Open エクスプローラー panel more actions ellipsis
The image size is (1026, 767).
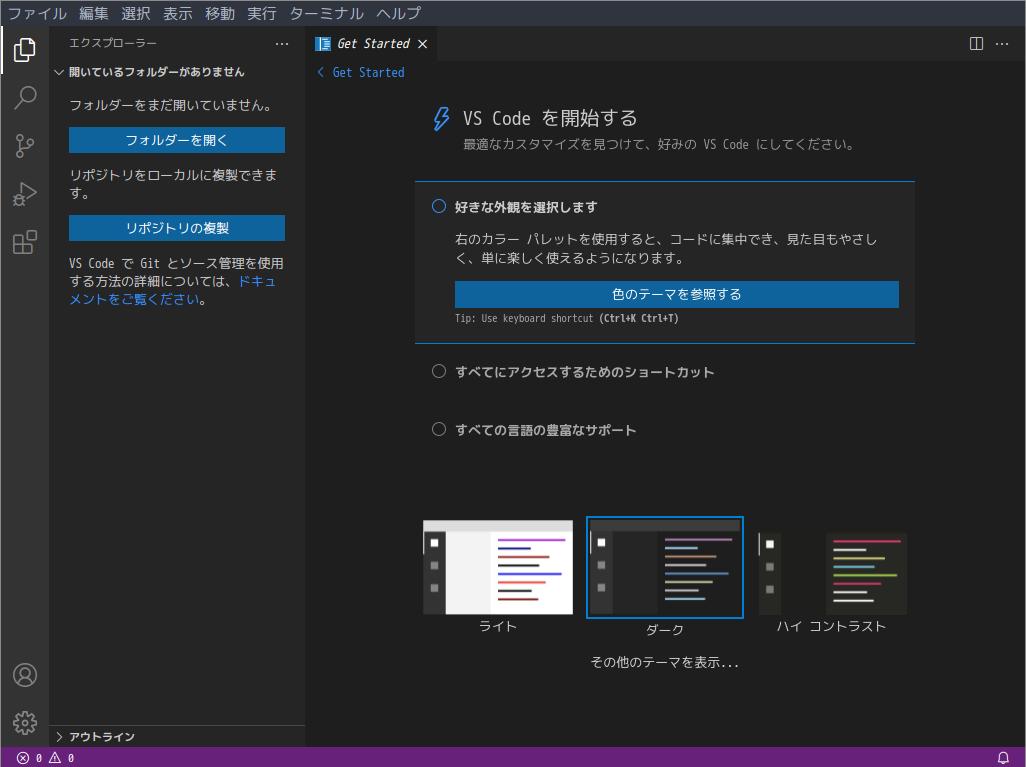point(282,44)
